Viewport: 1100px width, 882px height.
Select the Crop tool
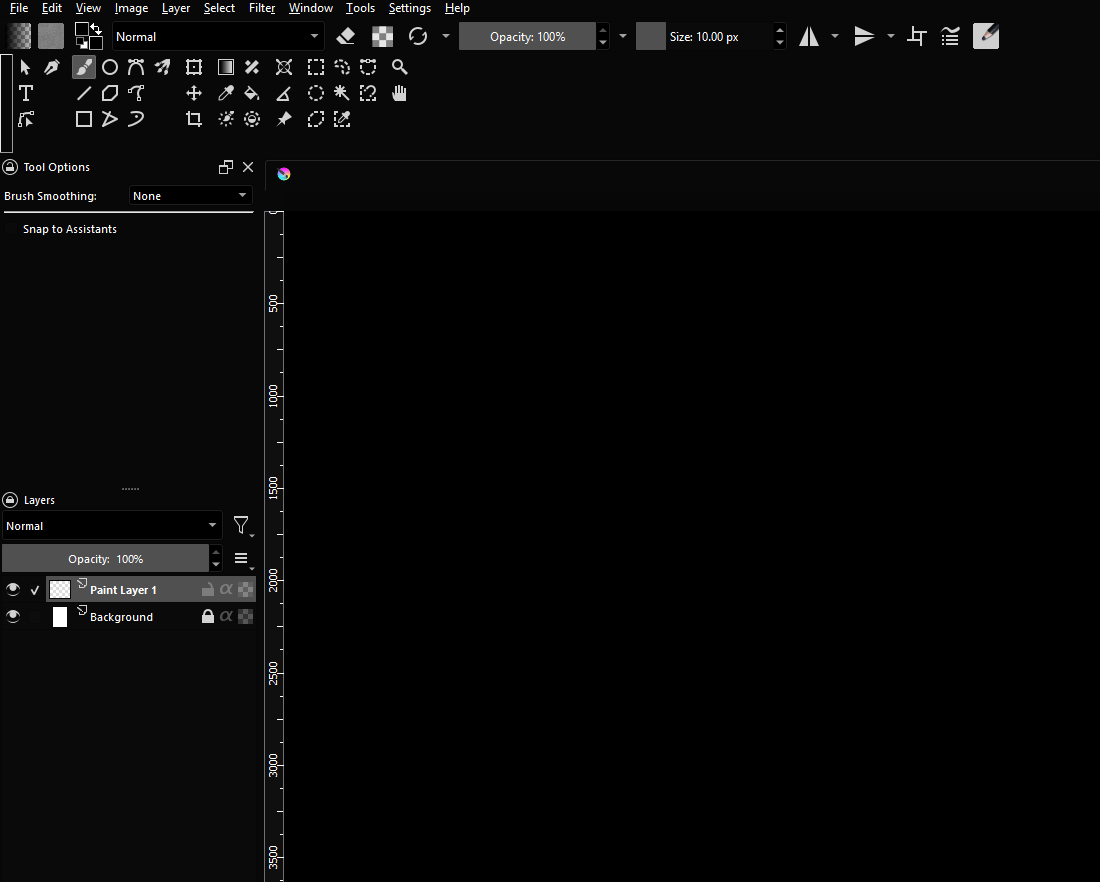194,119
